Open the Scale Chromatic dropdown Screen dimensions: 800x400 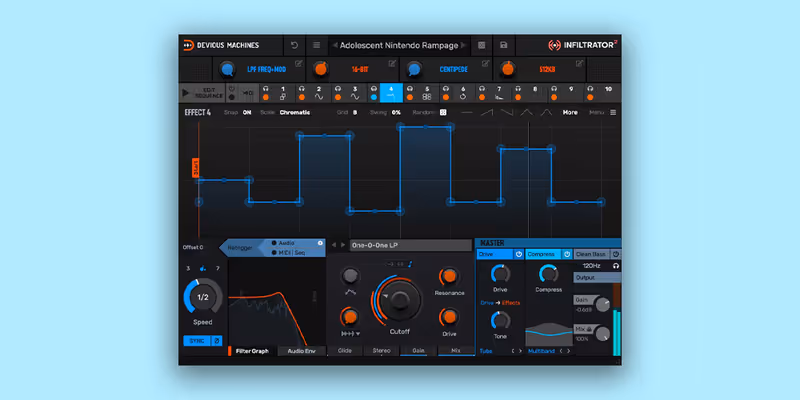[x=294, y=112]
